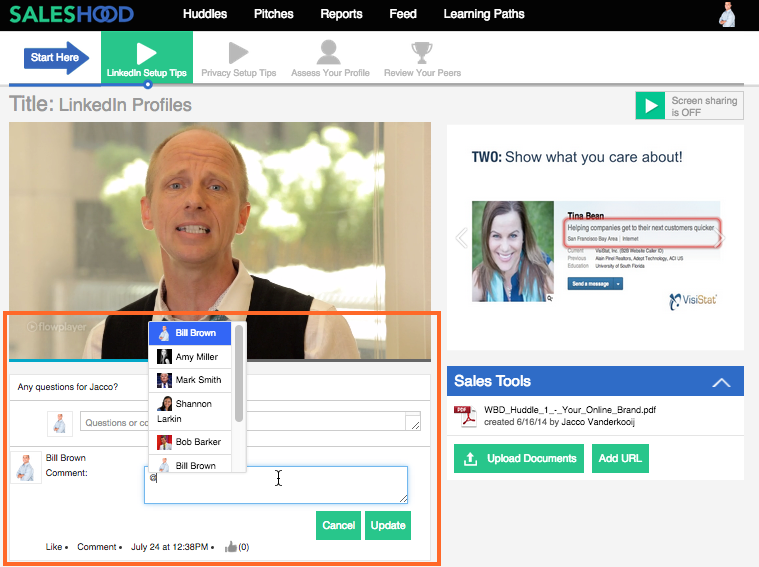Open the Huddles menu

coord(205,14)
